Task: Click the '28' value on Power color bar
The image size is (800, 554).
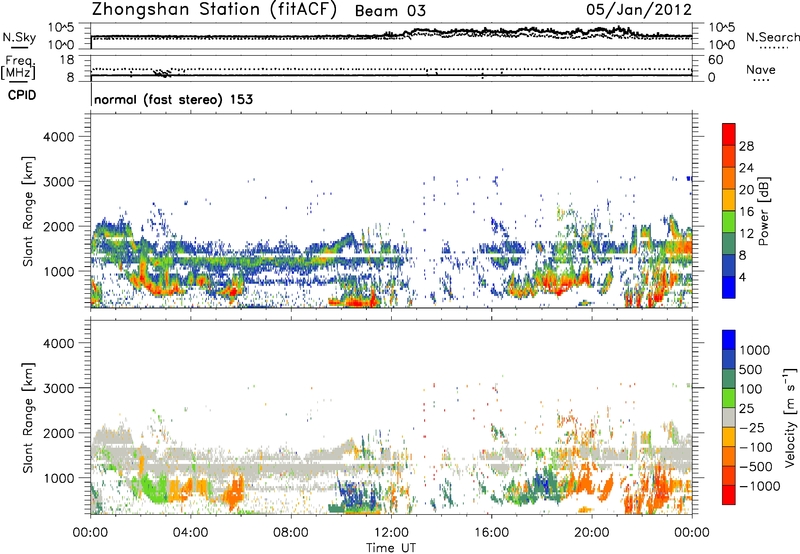Action: (x=746, y=146)
